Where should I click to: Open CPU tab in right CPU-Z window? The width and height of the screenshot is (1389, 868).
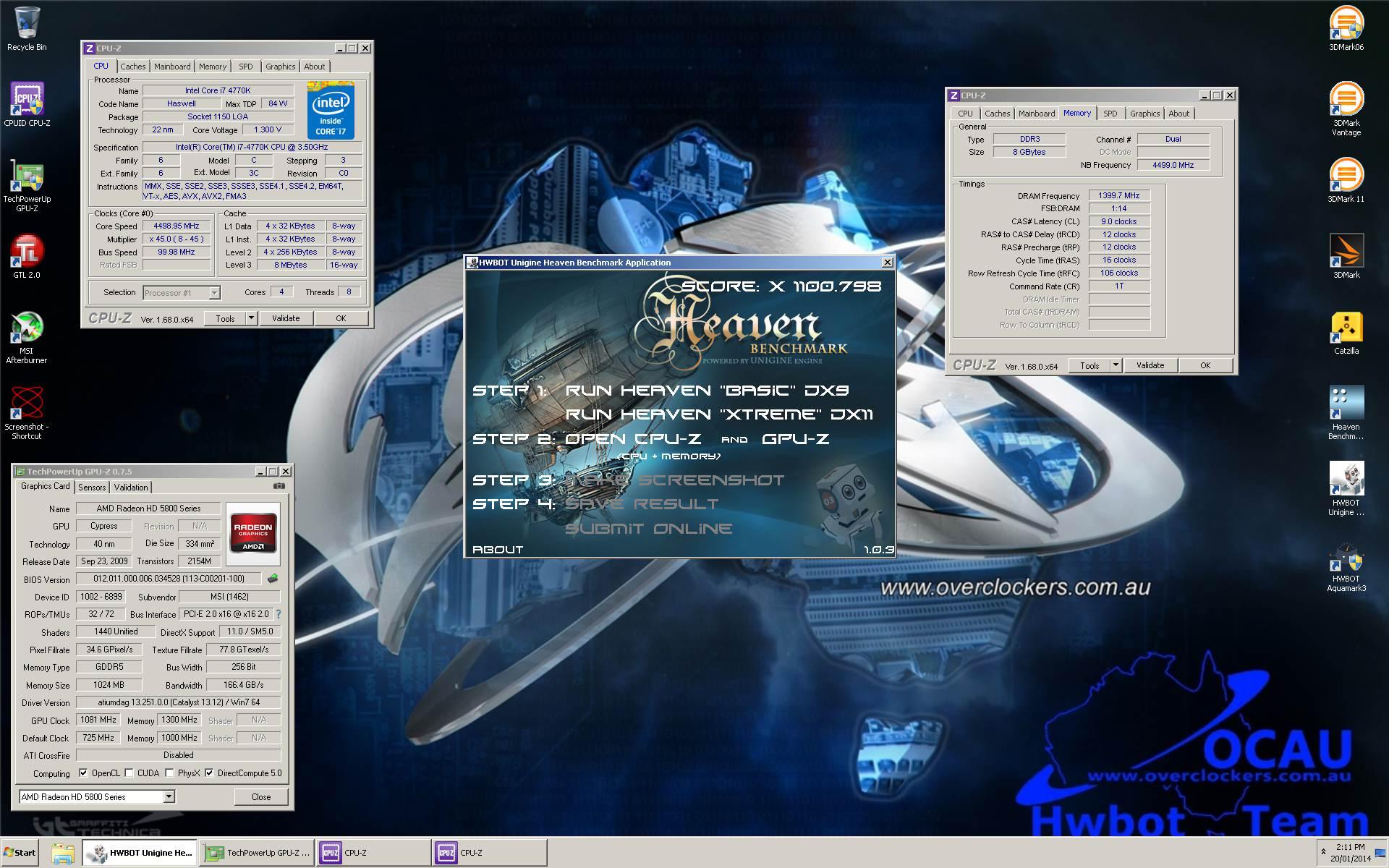pos(965,114)
